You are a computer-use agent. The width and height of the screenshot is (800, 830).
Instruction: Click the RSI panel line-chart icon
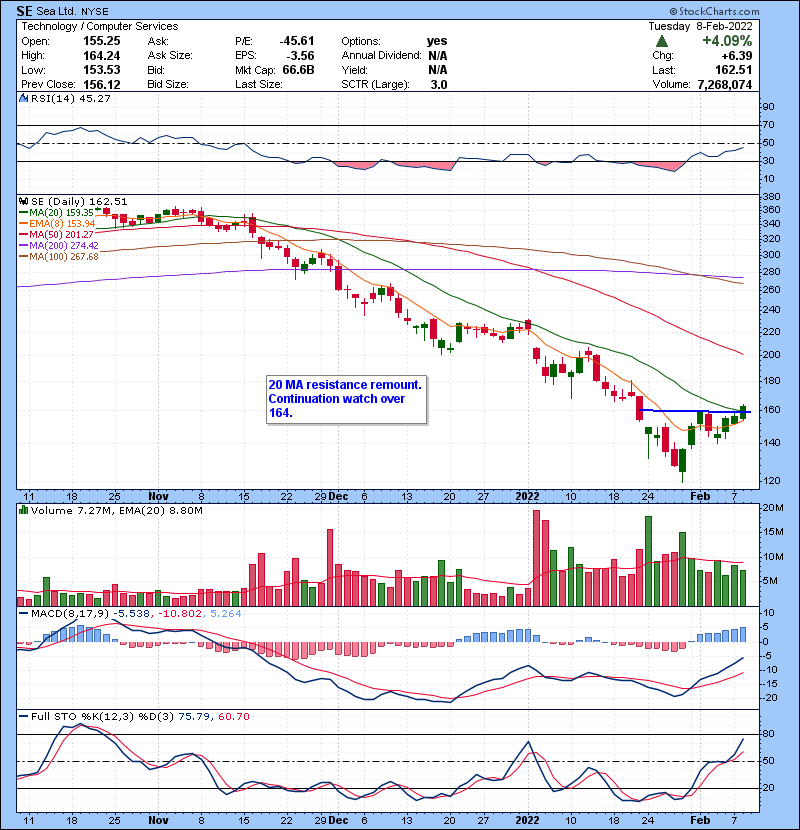[23, 98]
